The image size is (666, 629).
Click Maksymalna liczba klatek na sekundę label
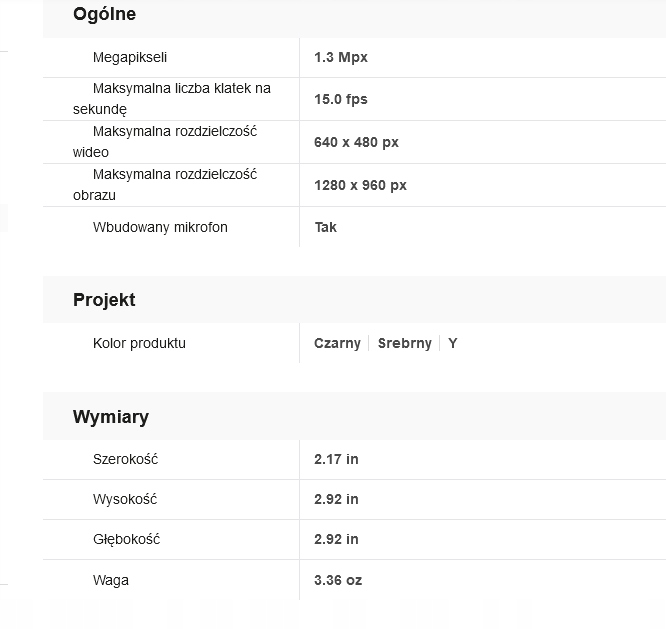172,99
